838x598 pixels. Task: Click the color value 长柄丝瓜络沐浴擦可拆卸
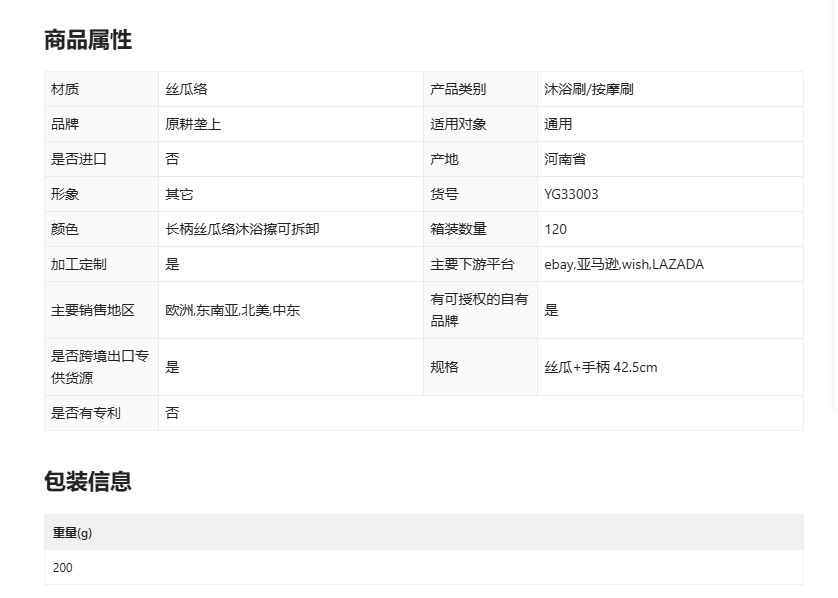[242, 229]
